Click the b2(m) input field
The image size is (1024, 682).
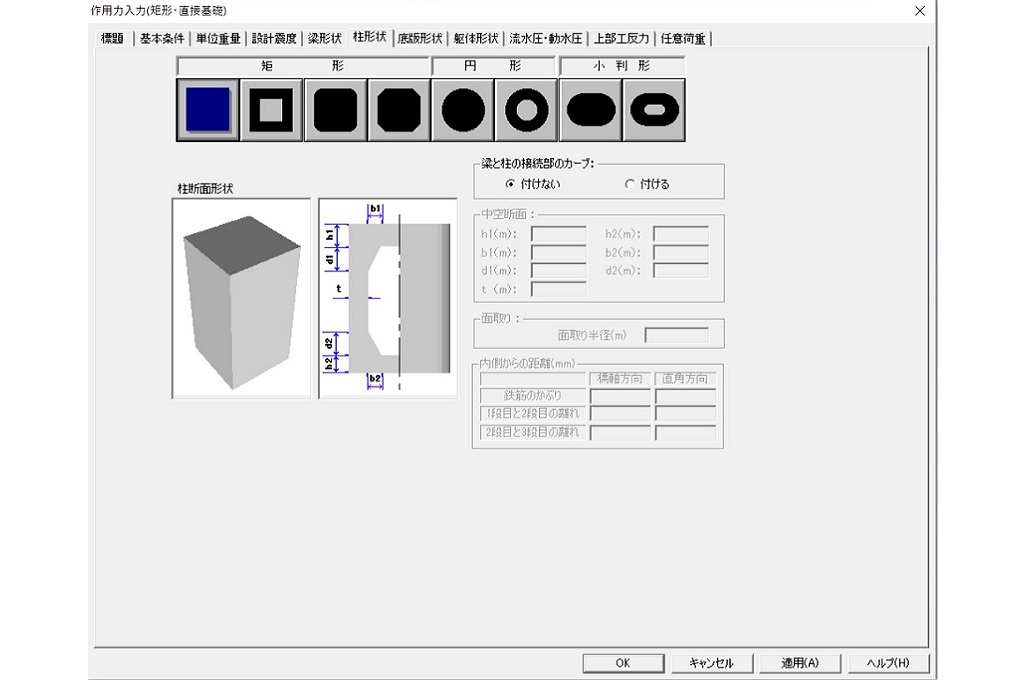pyautogui.click(x=680, y=252)
